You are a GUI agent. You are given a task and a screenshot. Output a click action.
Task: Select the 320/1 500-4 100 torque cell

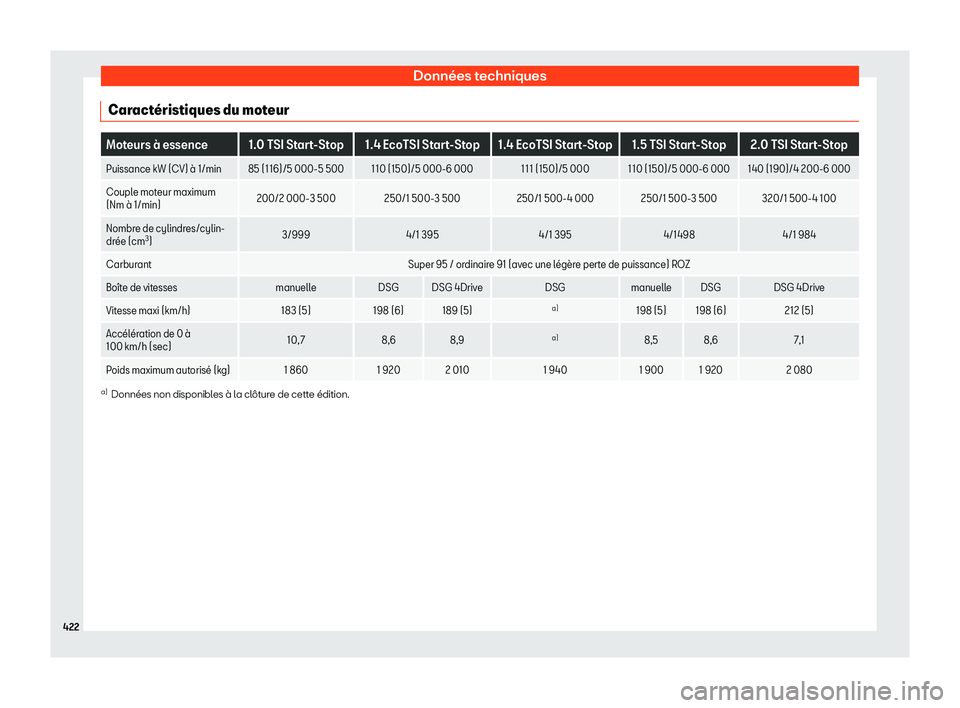799,198
